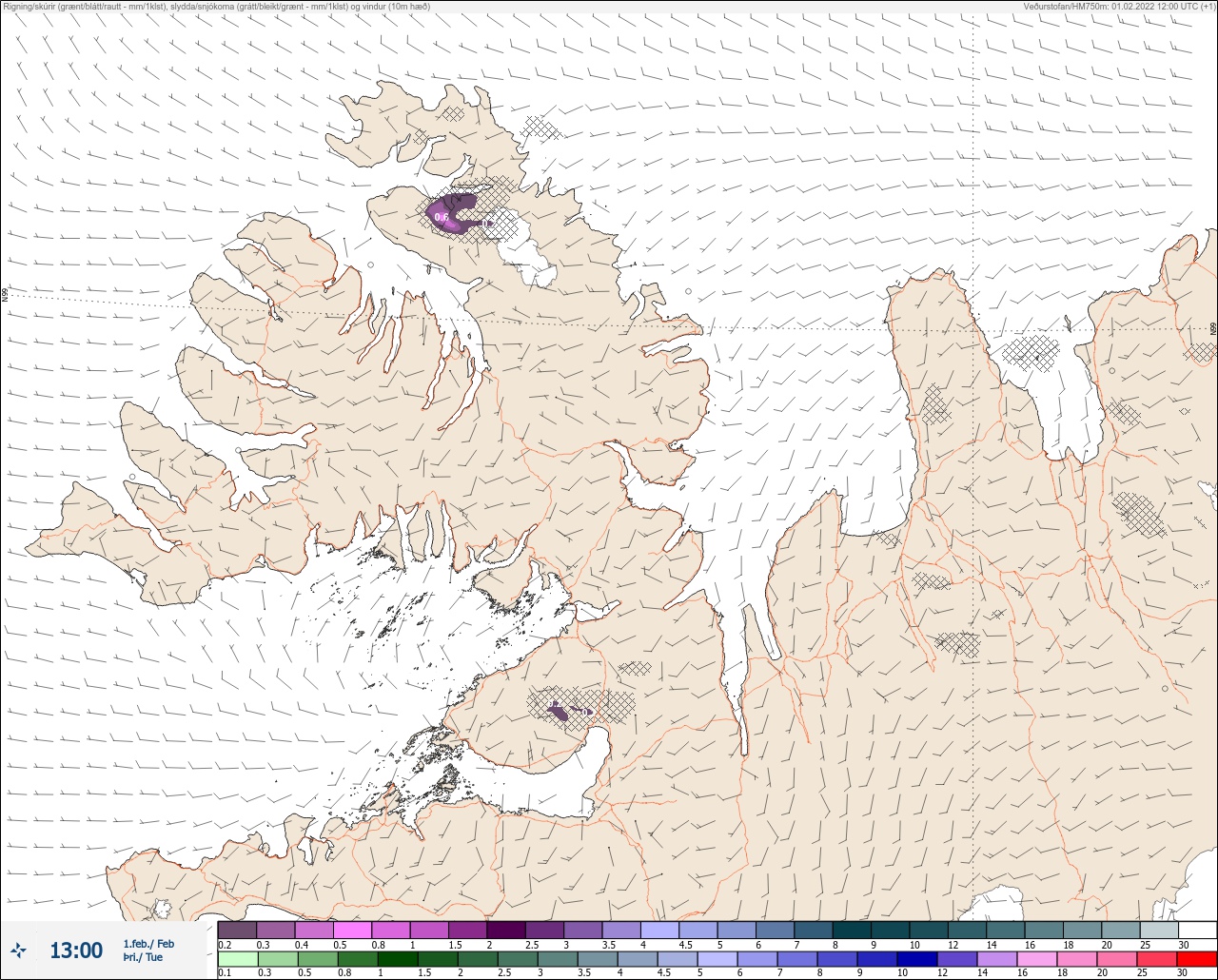Click the Veðurstofan star logo icon
This screenshot has height=980, width=1218.
pyautogui.click(x=18, y=950)
